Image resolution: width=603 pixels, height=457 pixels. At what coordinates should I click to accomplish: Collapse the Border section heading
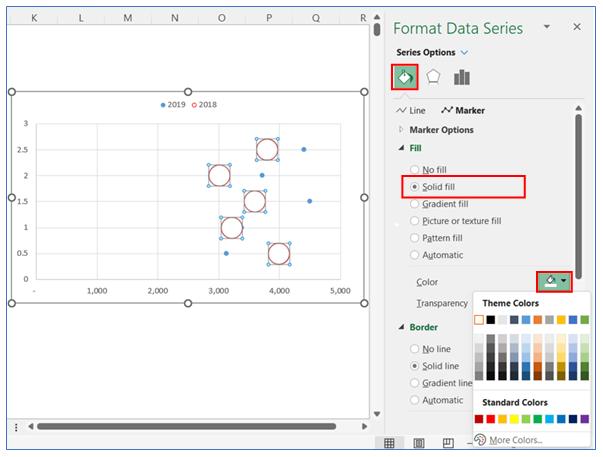[402, 327]
